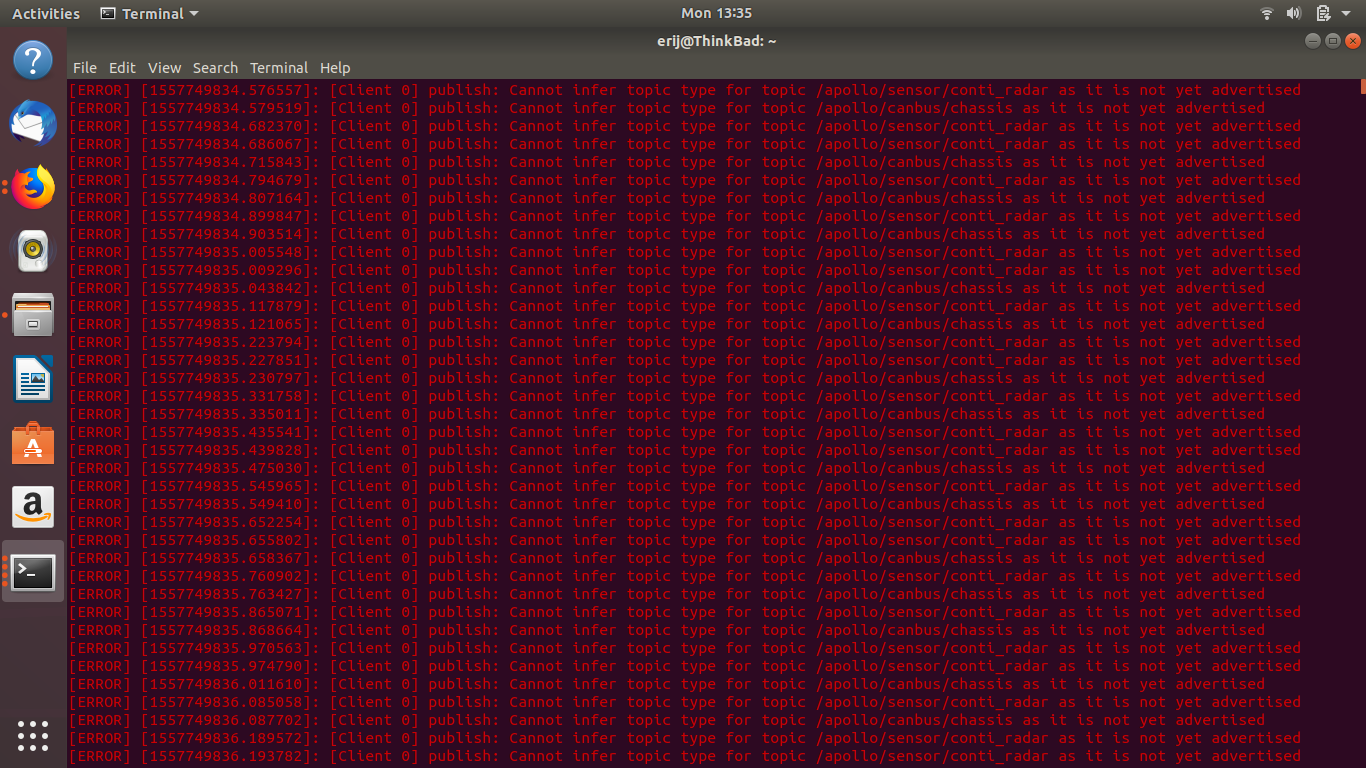This screenshot has height=768, width=1366.
Task: Open the system menu dropdown arrow
Action: pyautogui.click(x=1348, y=14)
